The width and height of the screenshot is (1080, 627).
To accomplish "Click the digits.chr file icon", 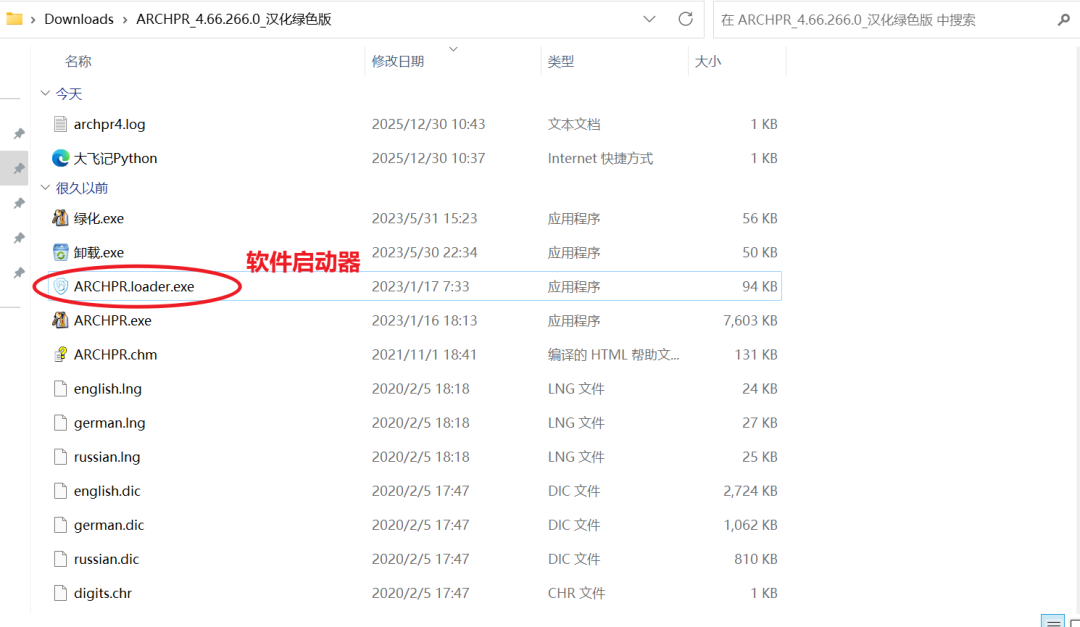I will [61, 593].
